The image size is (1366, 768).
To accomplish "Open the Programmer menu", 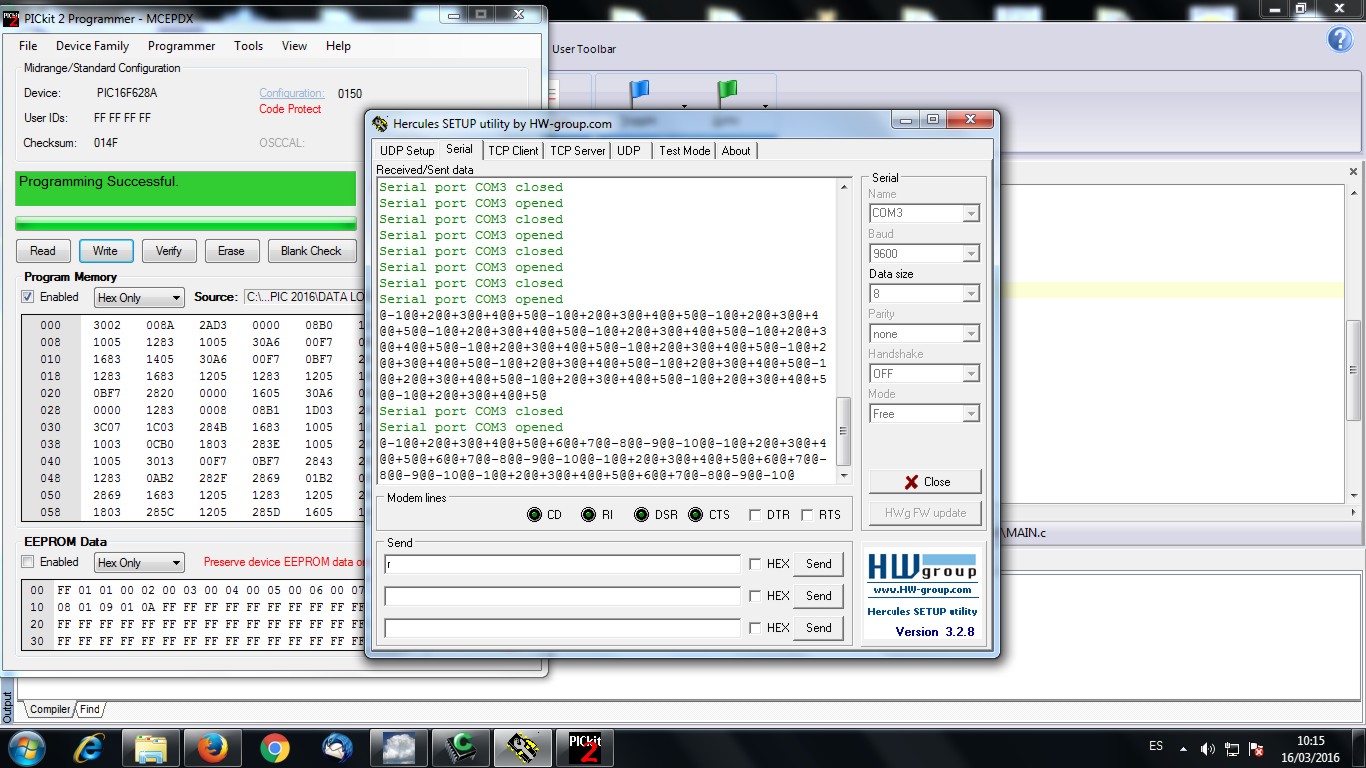I will 181,46.
